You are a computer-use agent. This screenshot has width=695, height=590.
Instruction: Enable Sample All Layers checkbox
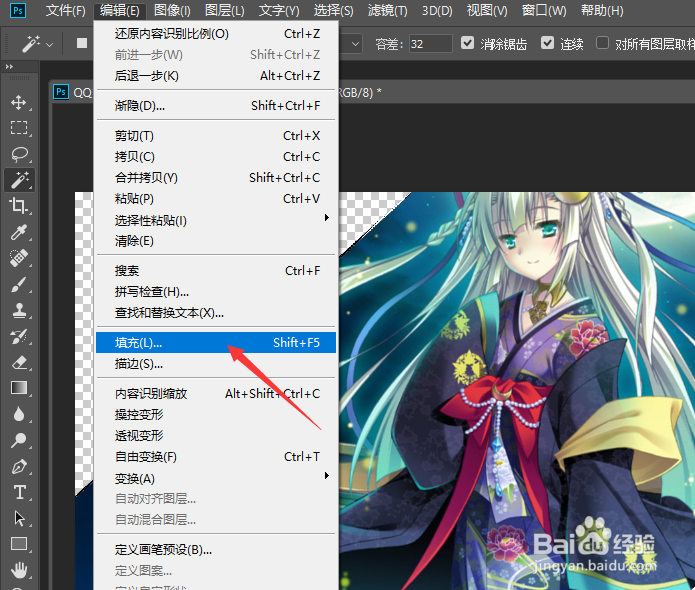(602, 43)
